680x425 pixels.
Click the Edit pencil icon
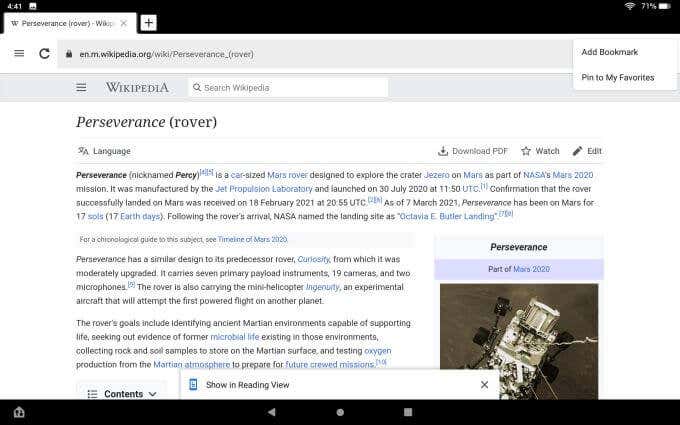click(577, 151)
